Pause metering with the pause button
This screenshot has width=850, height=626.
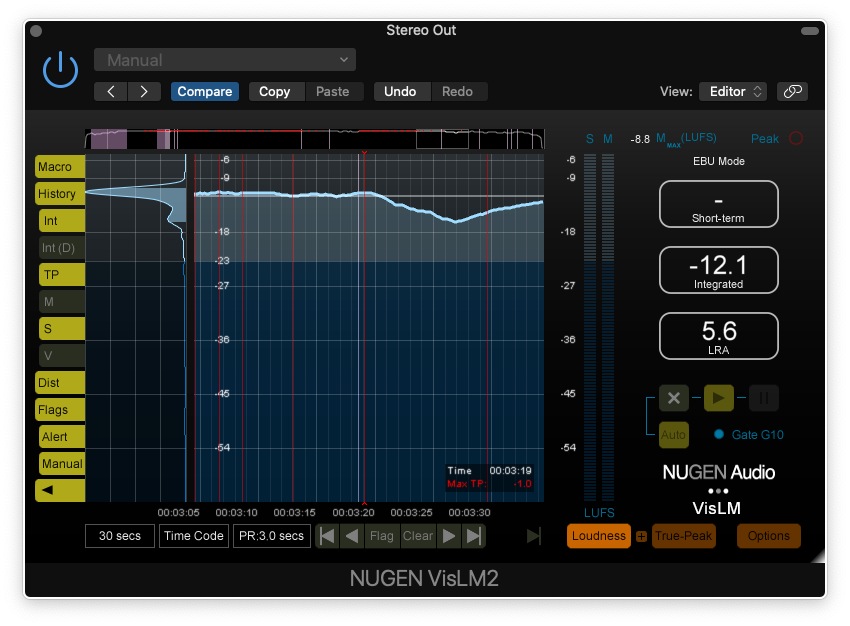[763, 398]
